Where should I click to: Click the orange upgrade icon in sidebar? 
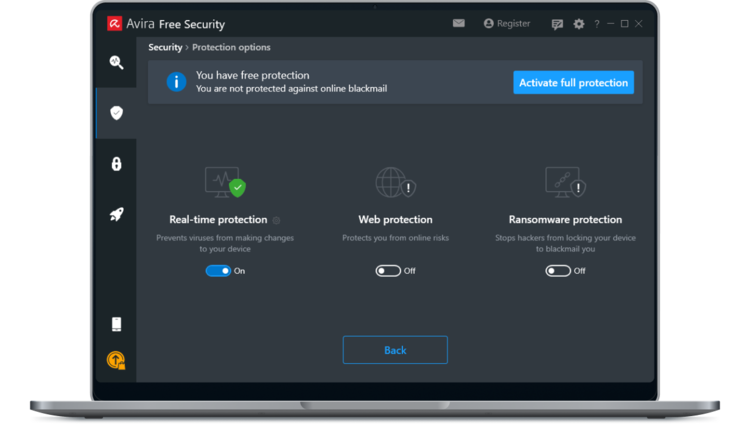tap(116, 360)
